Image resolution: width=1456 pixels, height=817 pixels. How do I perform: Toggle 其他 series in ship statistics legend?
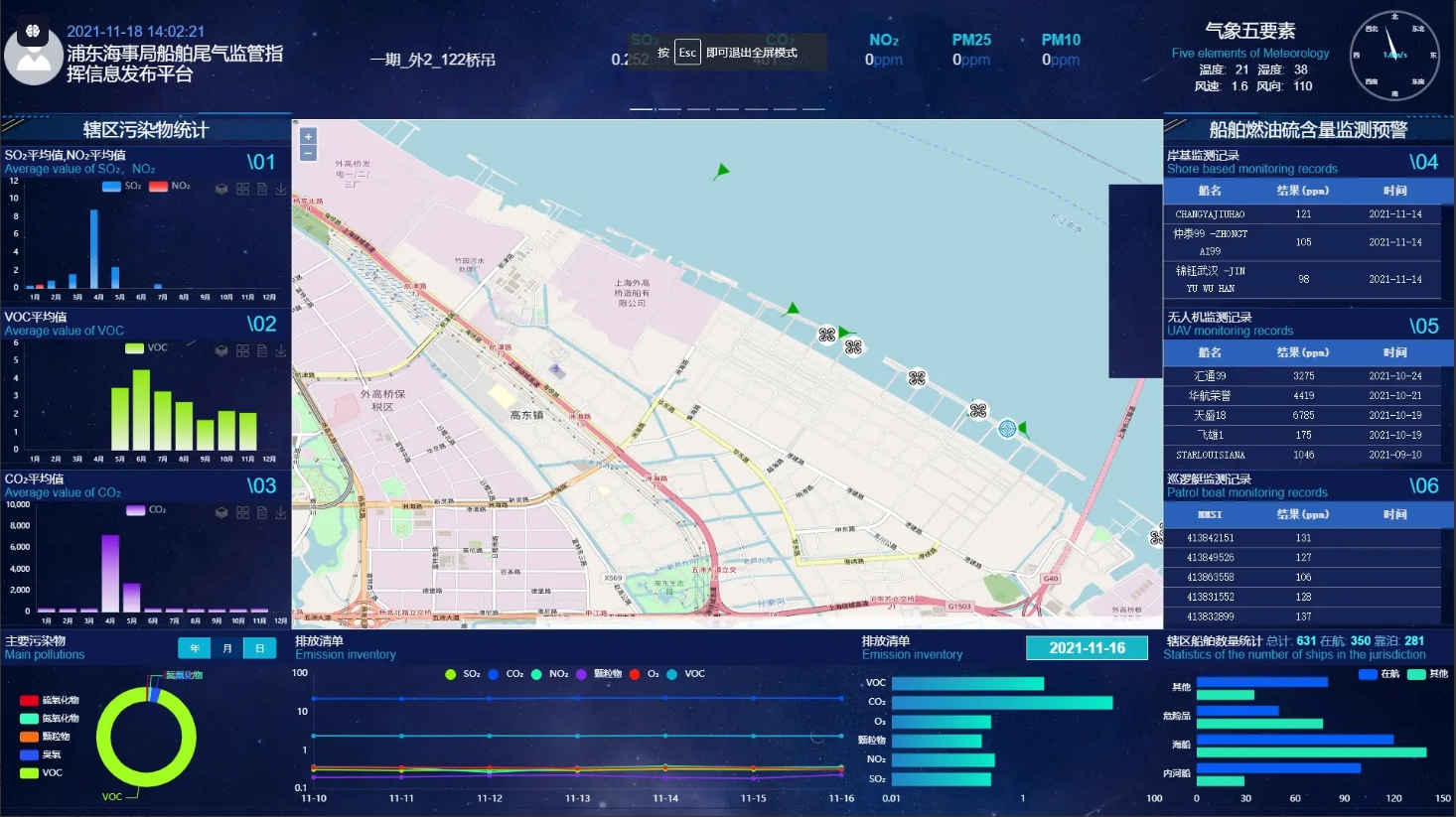pos(1428,674)
